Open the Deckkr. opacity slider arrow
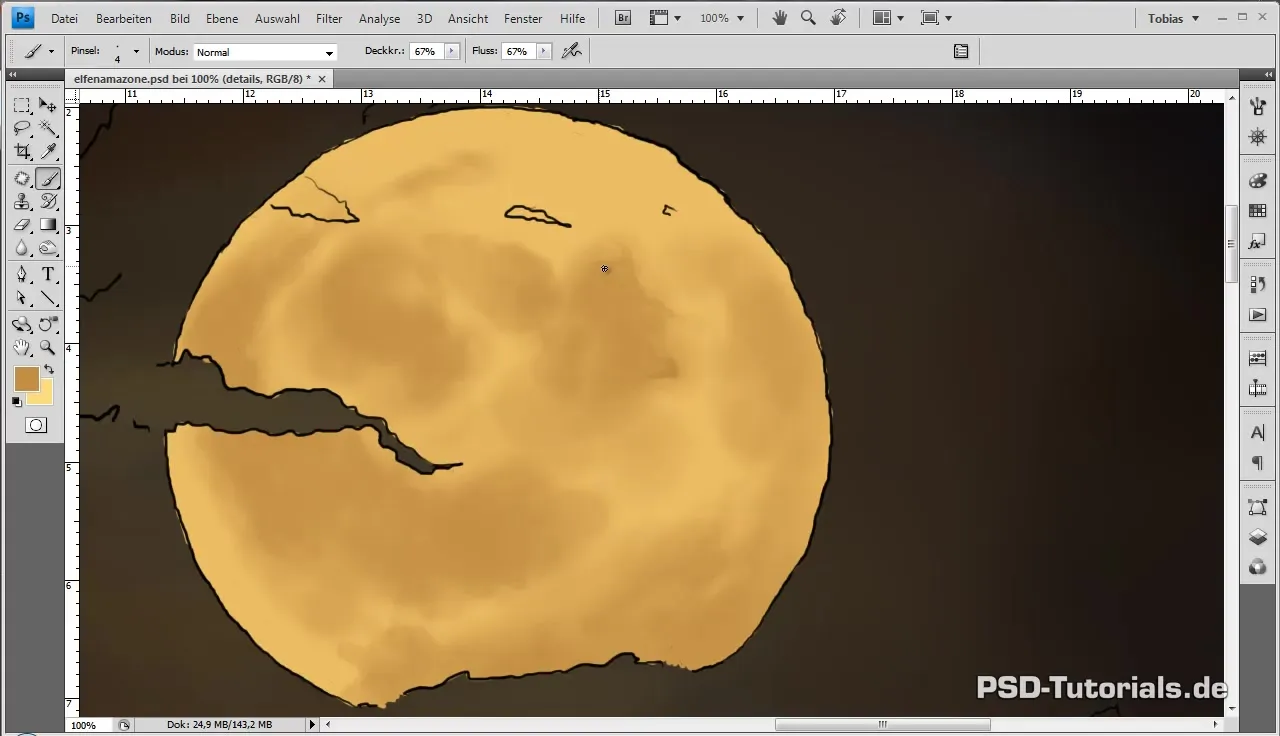This screenshot has width=1280, height=736. 452,51
